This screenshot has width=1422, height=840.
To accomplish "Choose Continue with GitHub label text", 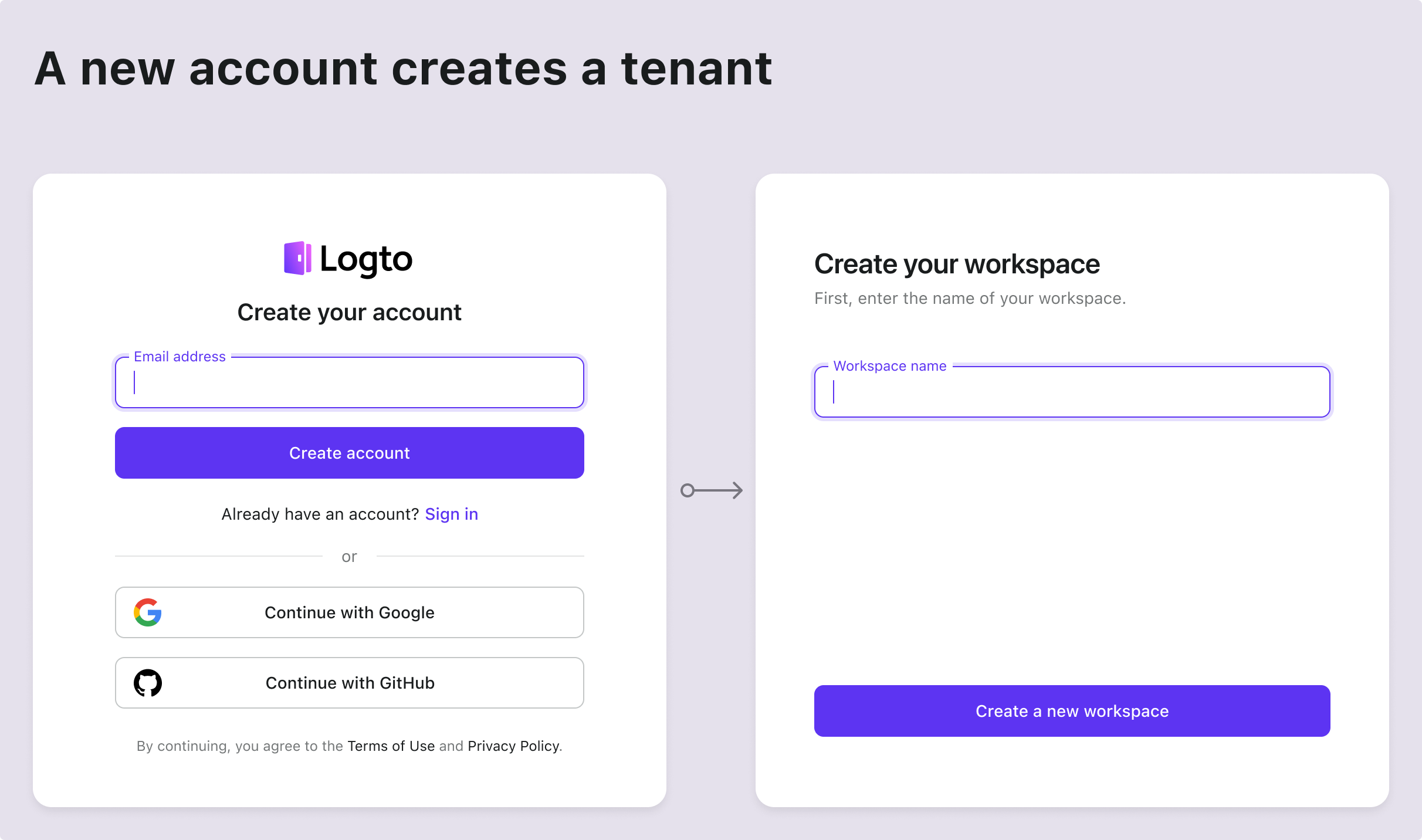I will pos(350,683).
